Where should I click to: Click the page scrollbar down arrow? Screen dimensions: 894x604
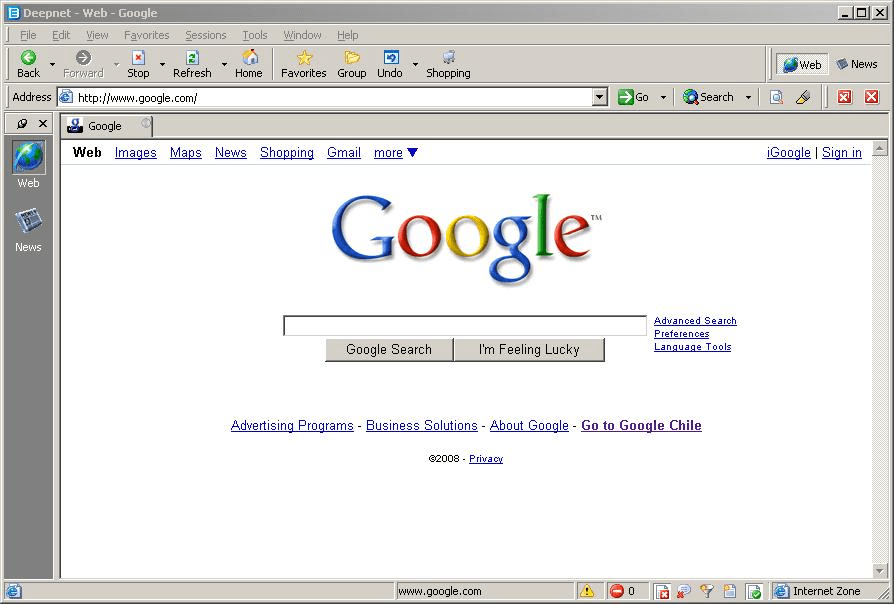879,570
